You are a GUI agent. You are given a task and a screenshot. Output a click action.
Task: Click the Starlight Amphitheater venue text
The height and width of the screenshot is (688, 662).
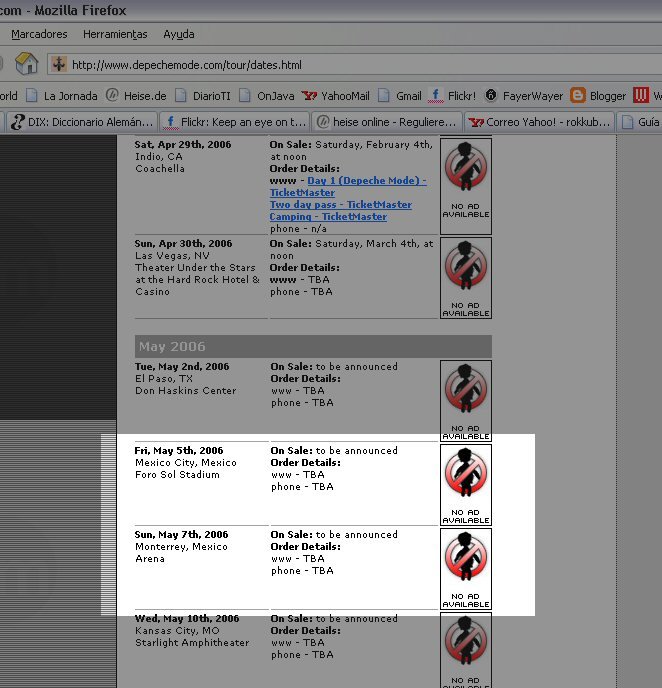[x=192, y=643]
